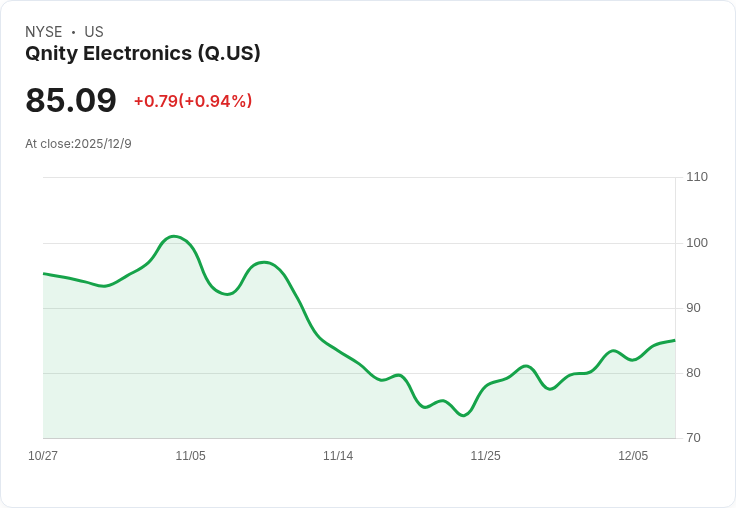
Task: Click the 100 price axis label
Action: [697, 243]
